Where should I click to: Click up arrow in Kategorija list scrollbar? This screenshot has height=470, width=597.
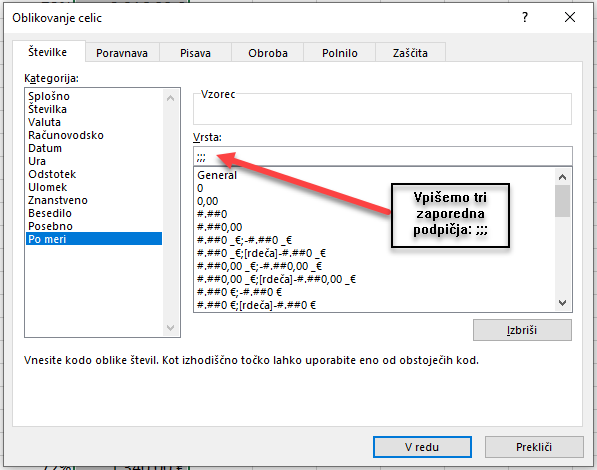tap(171, 98)
